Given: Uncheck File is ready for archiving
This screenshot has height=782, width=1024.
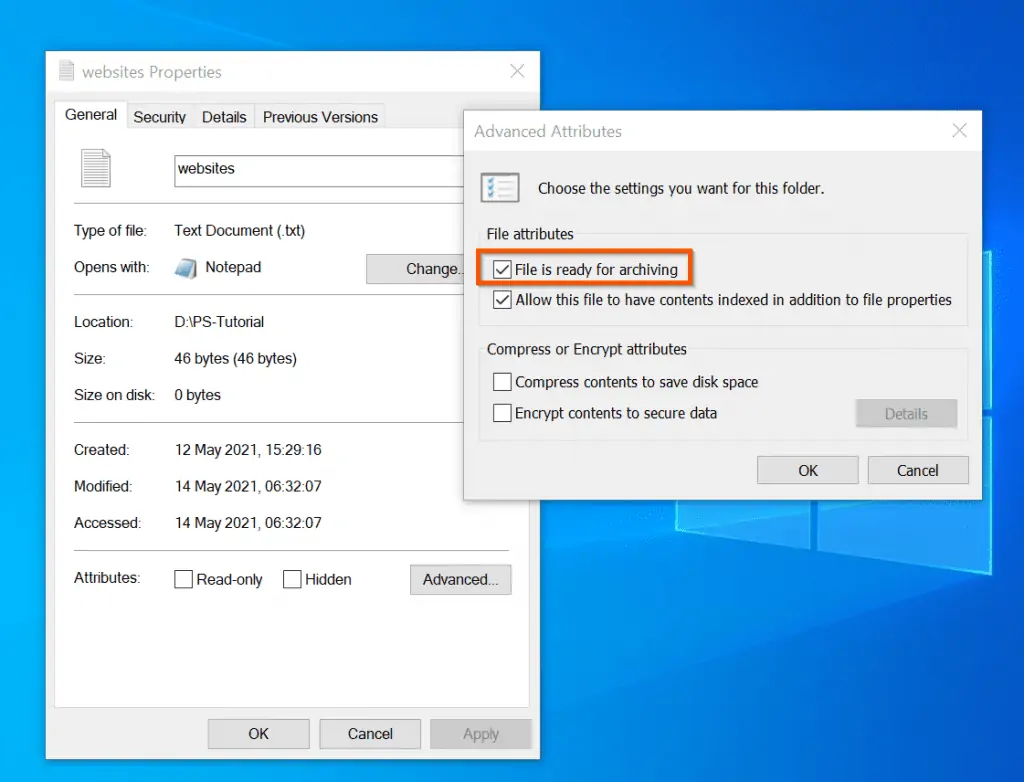Looking at the screenshot, I should pyautogui.click(x=502, y=270).
